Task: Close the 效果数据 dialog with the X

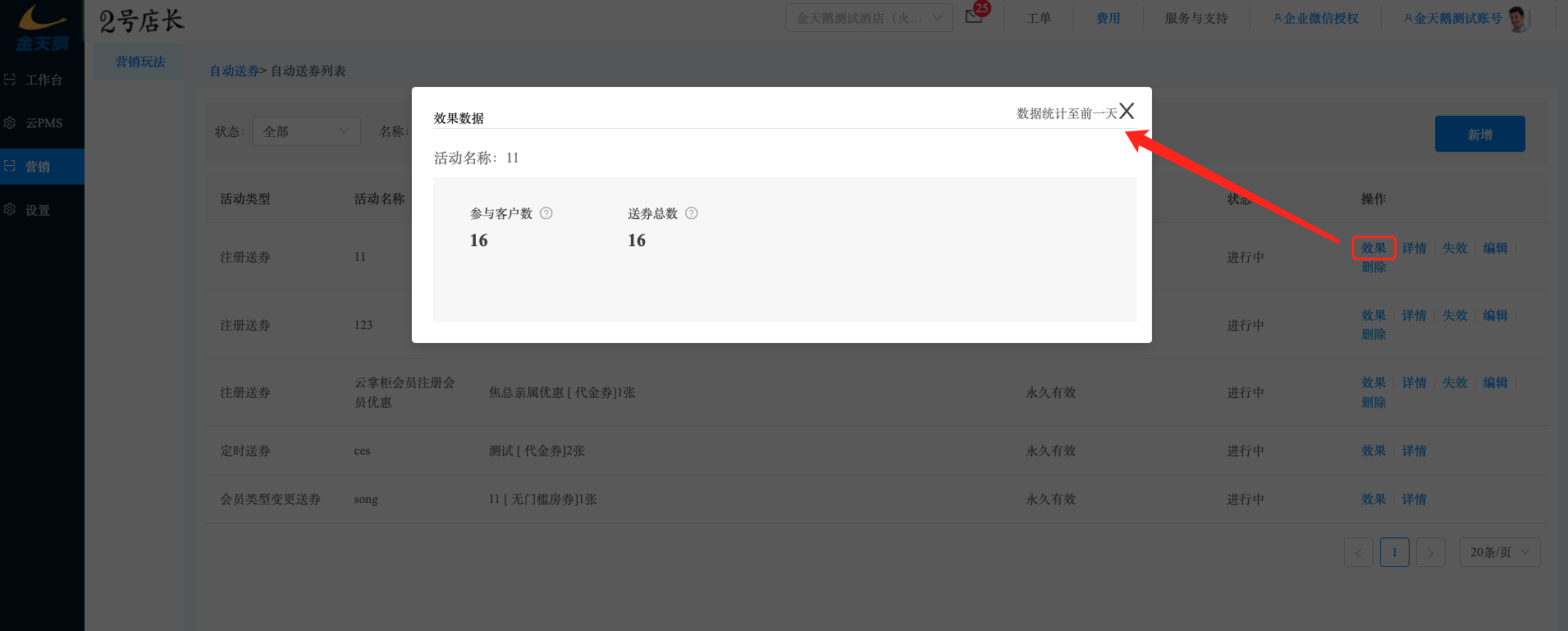Action: click(1127, 111)
